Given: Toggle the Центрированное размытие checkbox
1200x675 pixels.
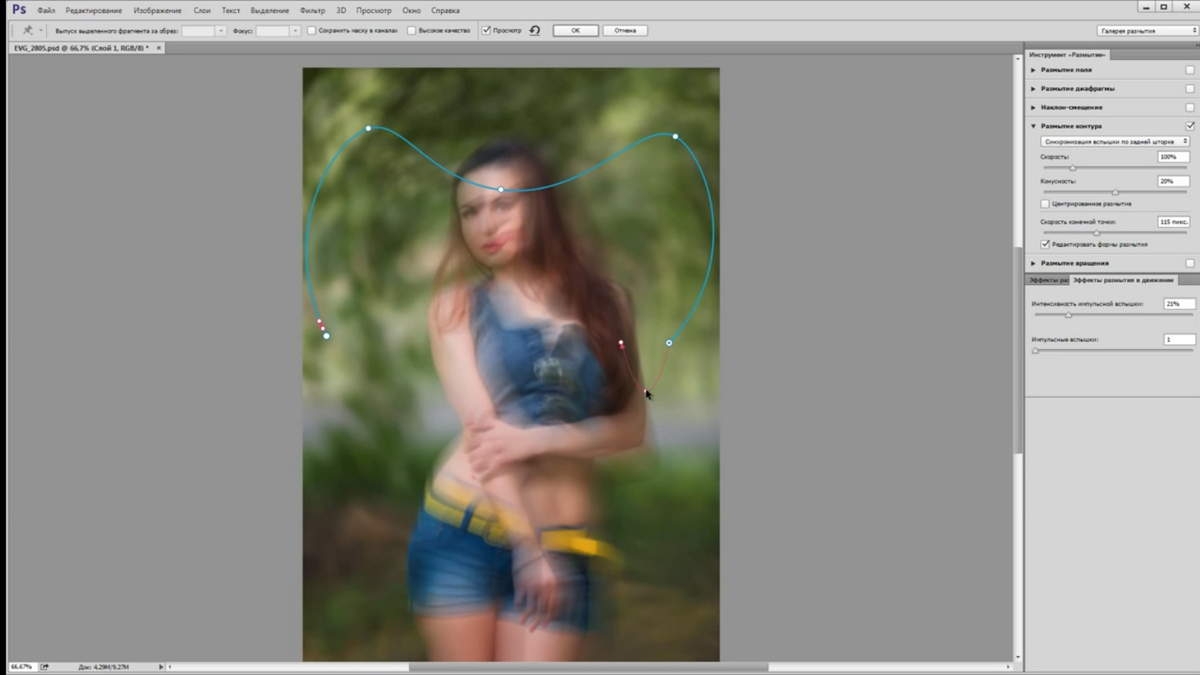Looking at the screenshot, I should pos(1045,203).
